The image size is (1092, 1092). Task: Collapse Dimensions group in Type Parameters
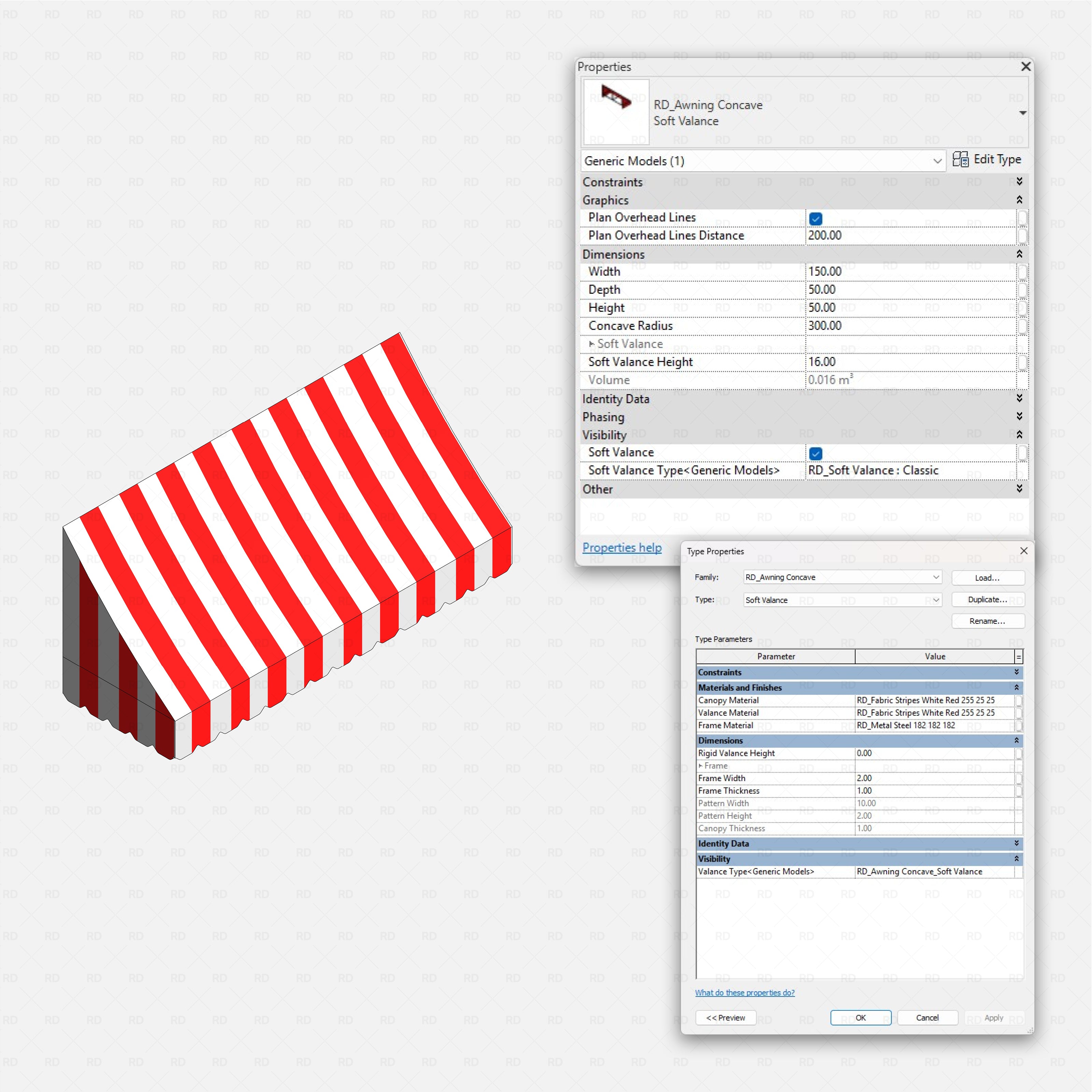click(x=1016, y=741)
